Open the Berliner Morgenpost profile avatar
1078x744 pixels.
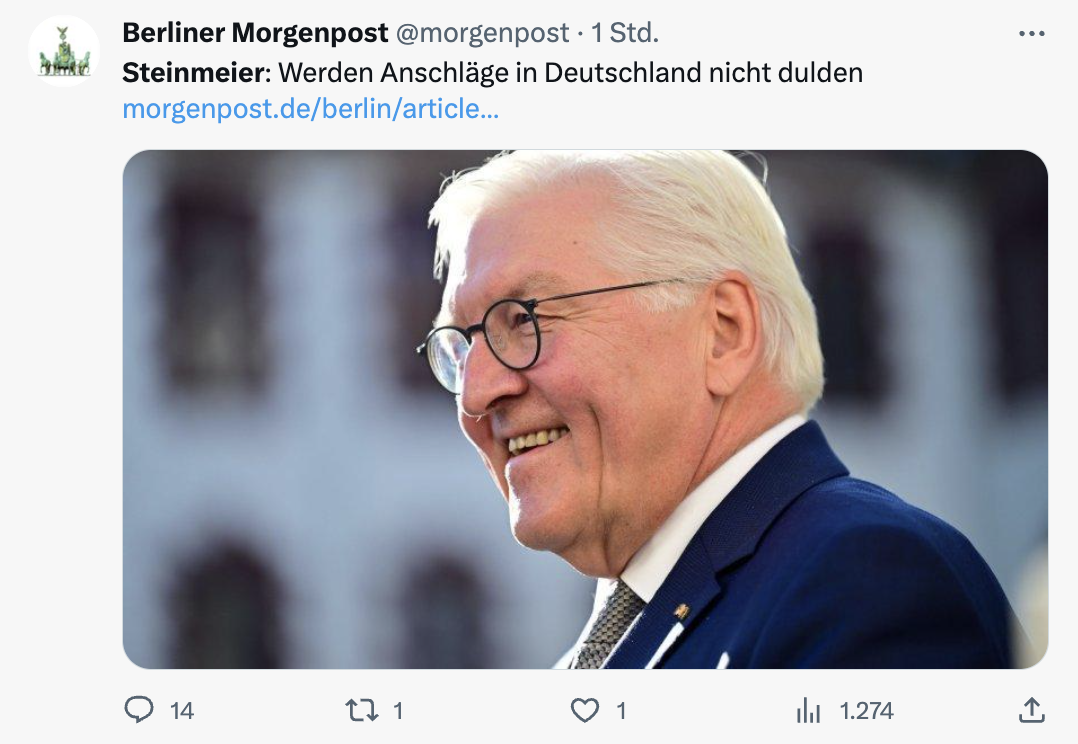point(64,51)
